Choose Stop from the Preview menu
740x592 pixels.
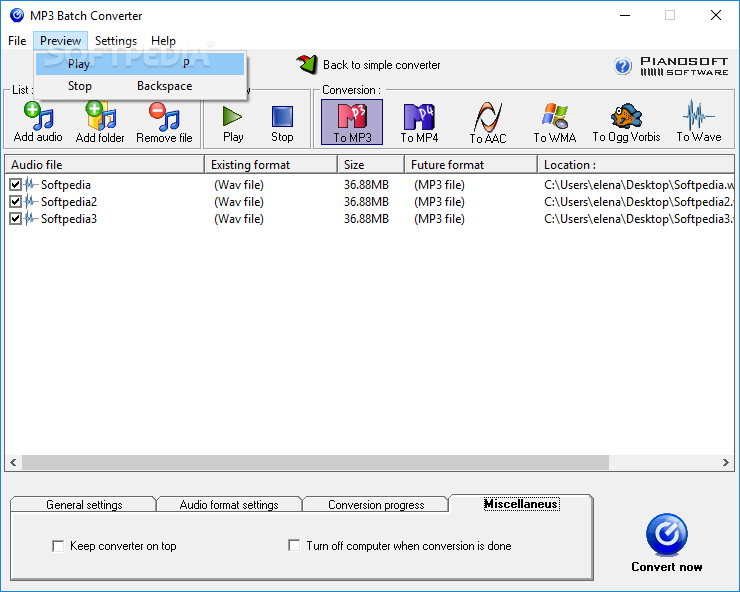140,86
